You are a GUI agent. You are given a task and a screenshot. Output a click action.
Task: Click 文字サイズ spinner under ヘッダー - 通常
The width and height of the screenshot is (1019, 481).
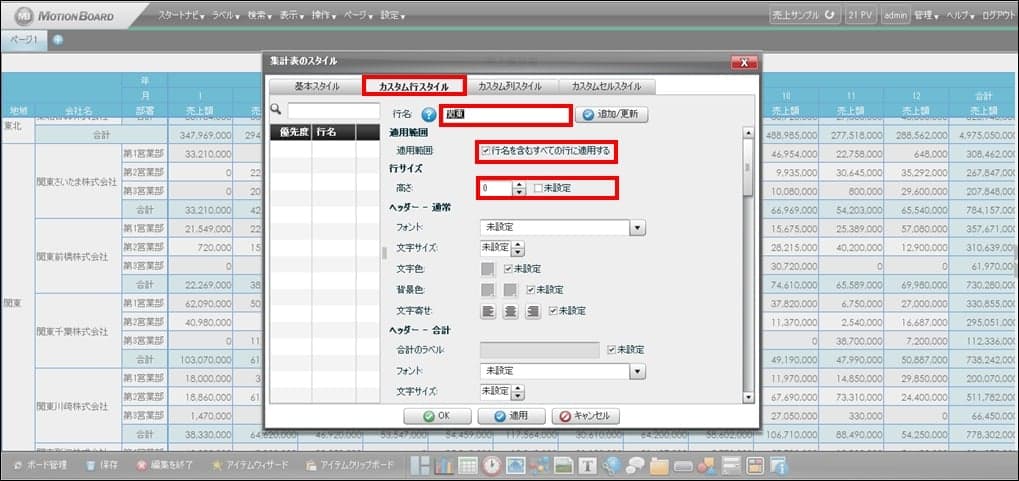pyautogui.click(x=518, y=248)
